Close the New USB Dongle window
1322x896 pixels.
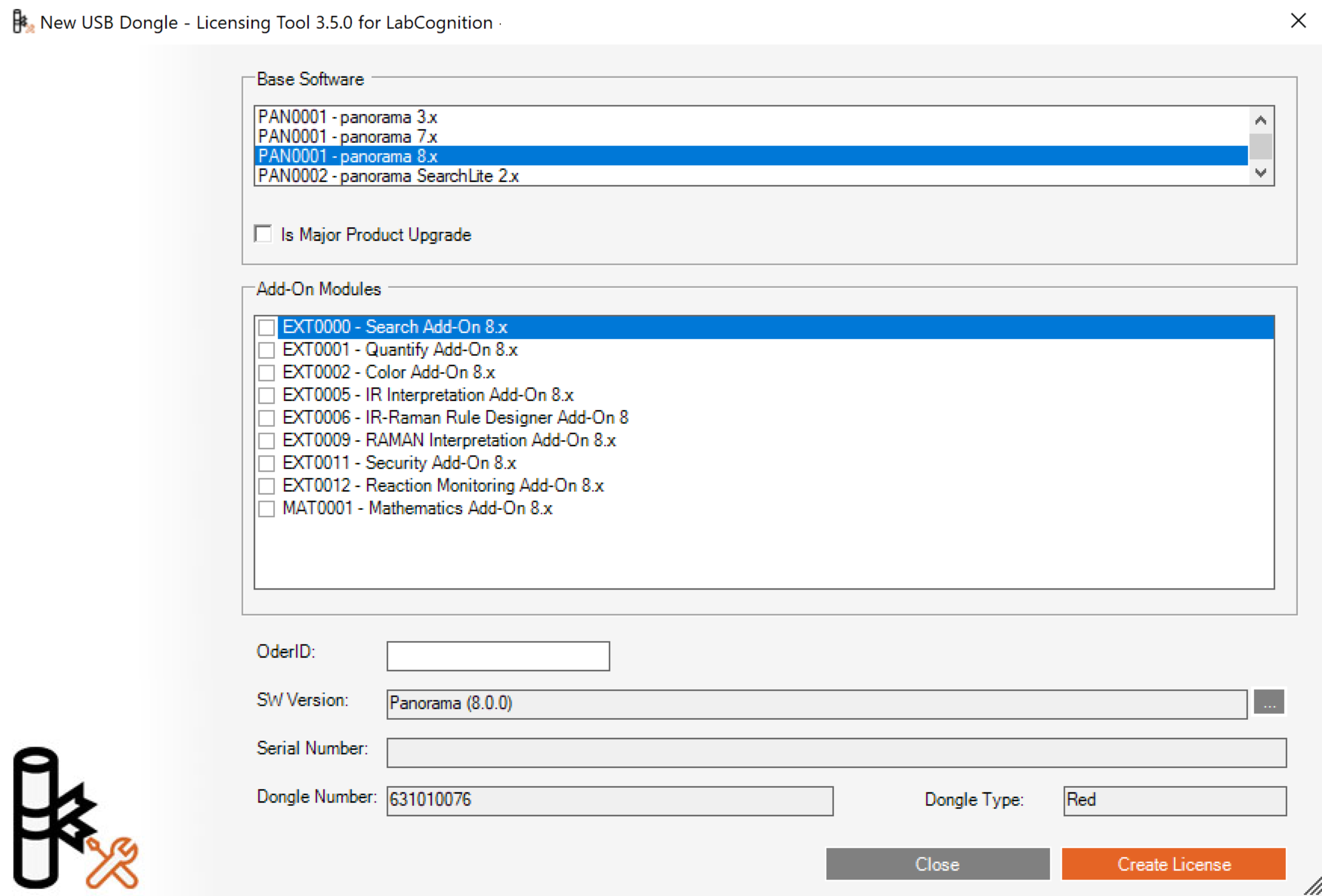tap(1298, 21)
